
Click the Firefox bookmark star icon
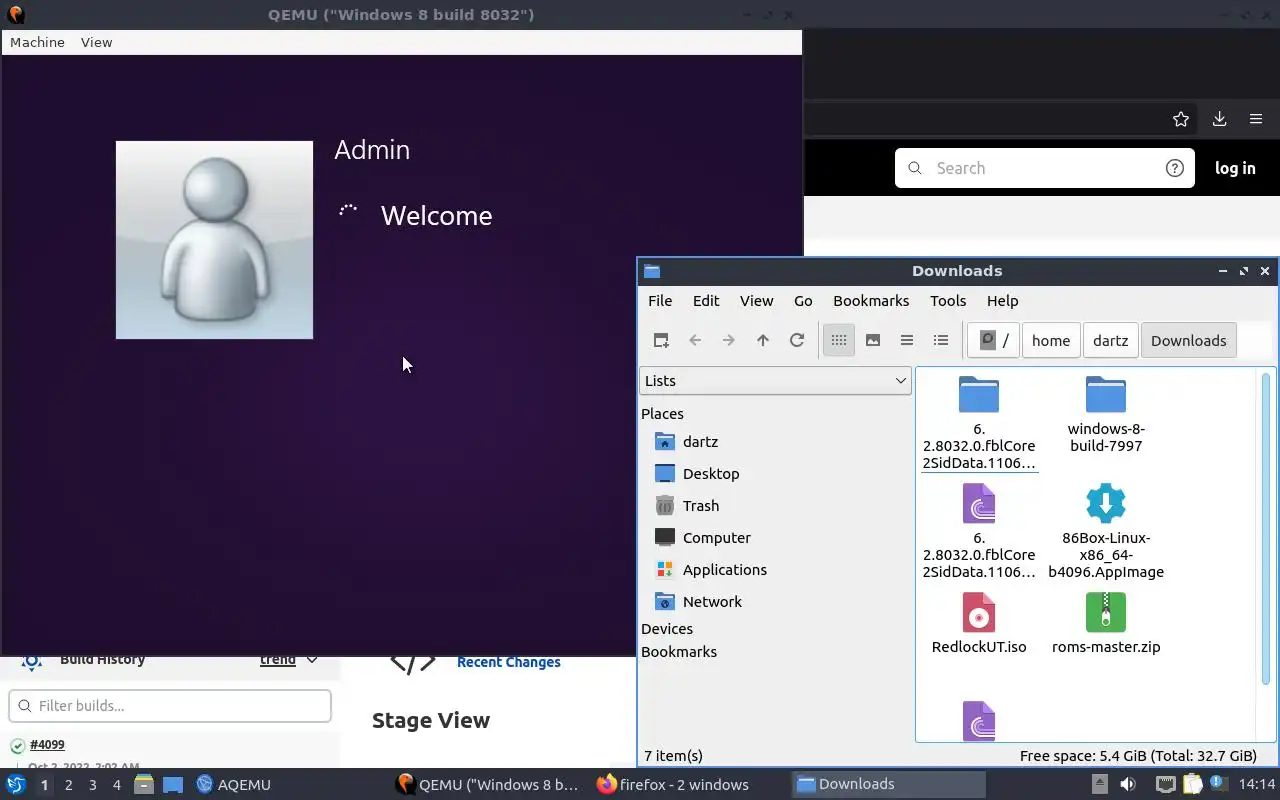point(1181,119)
